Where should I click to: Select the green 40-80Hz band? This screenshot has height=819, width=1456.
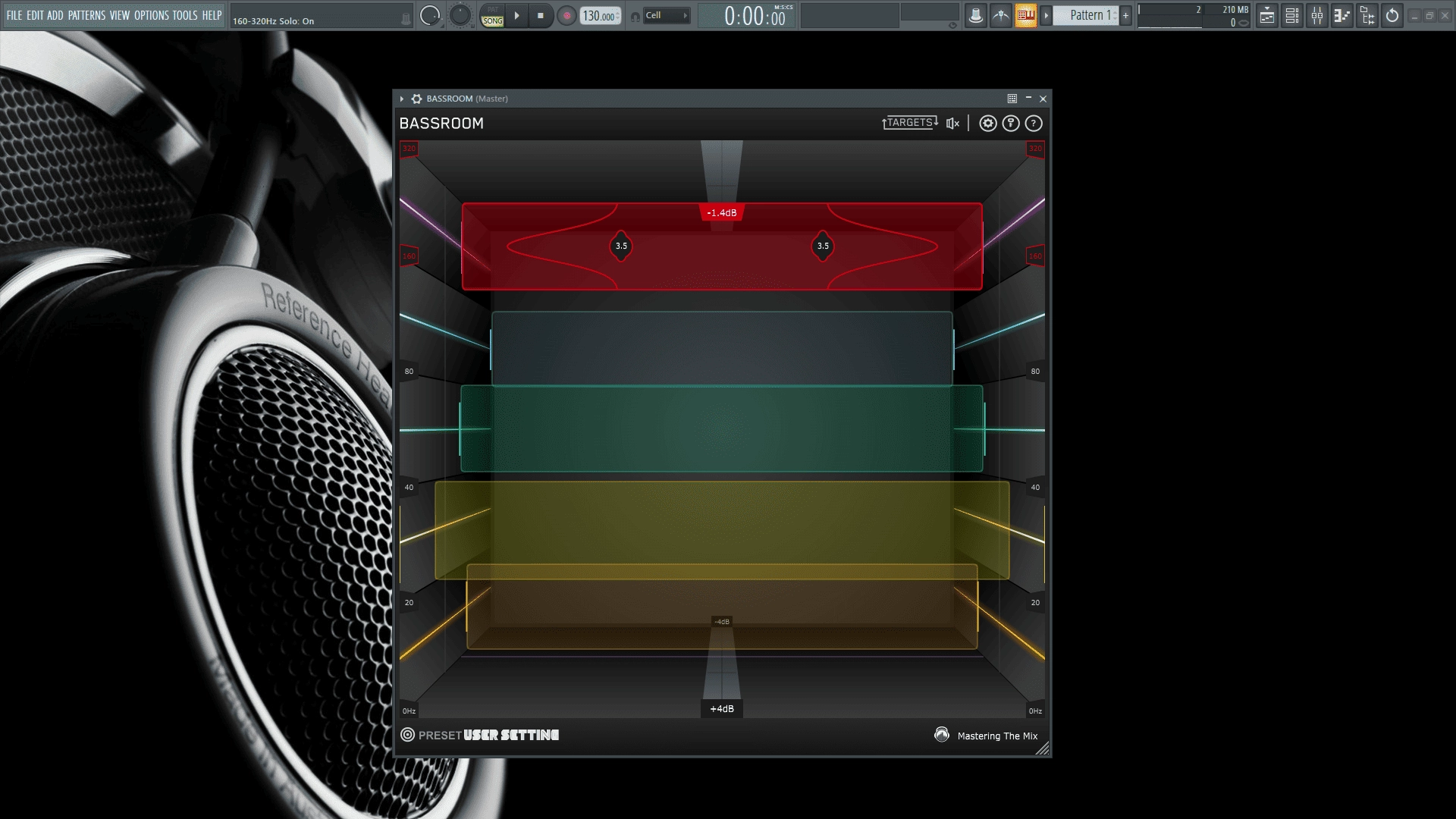click(x=722, y=428)
